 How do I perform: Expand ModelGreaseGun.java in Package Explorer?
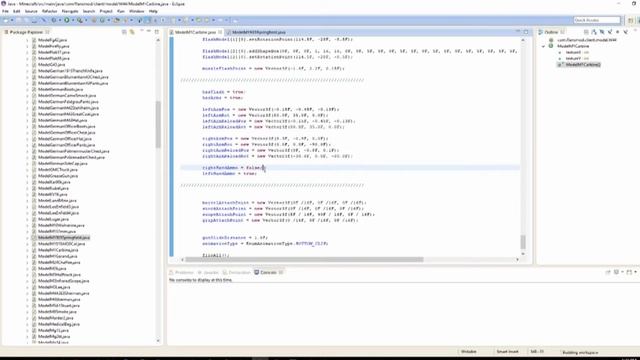(28, 176)
